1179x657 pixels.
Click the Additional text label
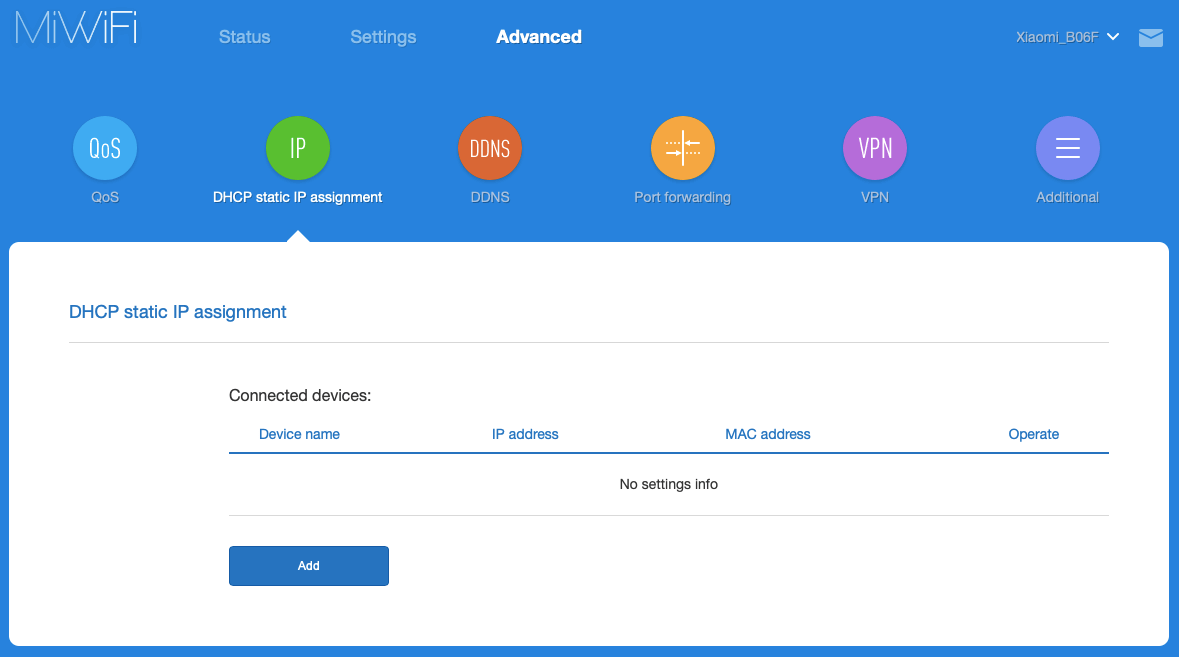point(1067,197)
